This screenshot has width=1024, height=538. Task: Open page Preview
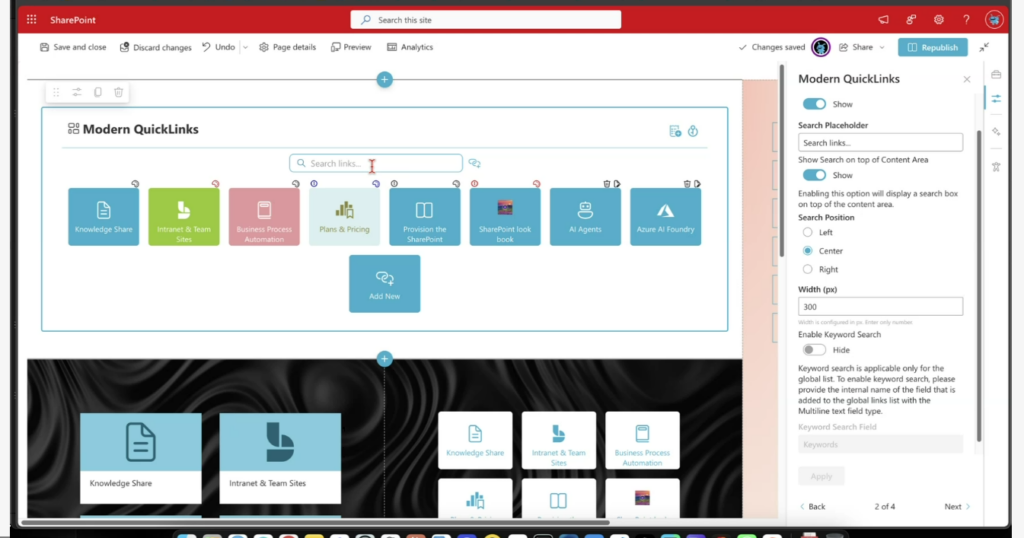pos(351,47)
